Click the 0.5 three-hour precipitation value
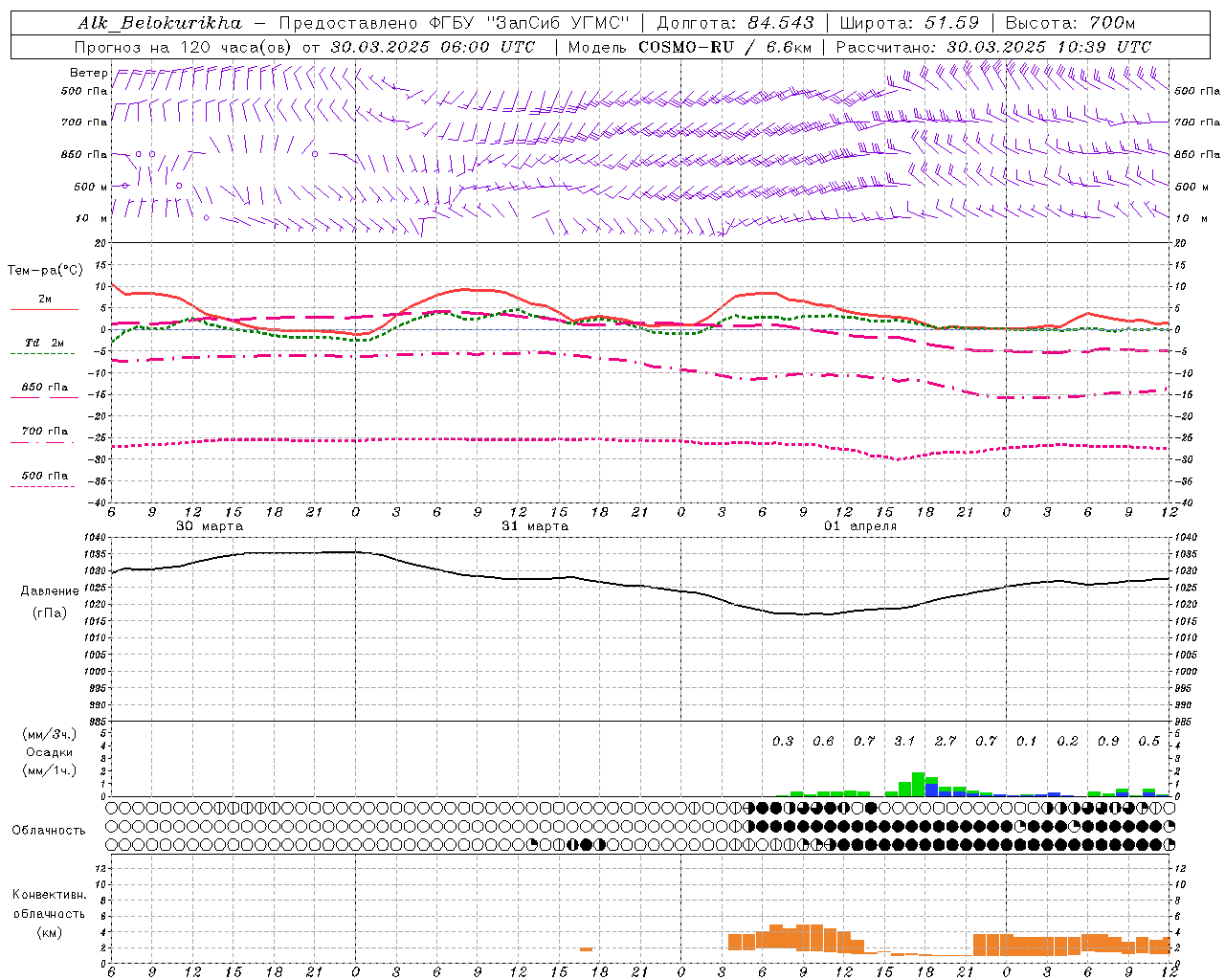The height and width of the screenshot is (980, 1225). pos(1149,741)
